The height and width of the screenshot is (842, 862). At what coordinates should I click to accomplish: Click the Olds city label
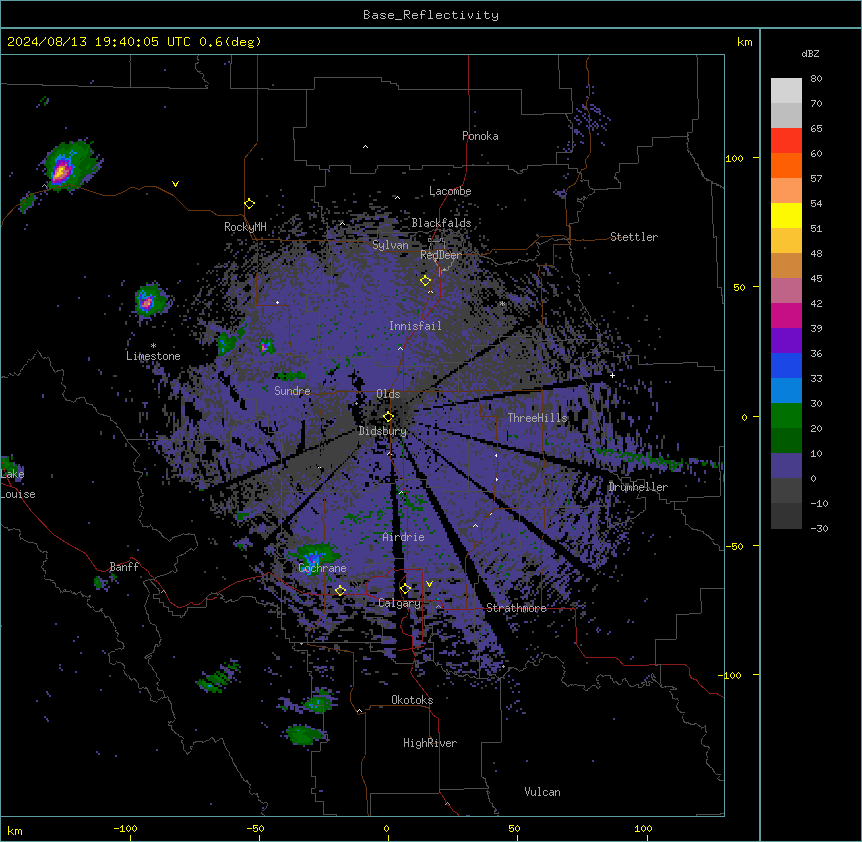388,394
